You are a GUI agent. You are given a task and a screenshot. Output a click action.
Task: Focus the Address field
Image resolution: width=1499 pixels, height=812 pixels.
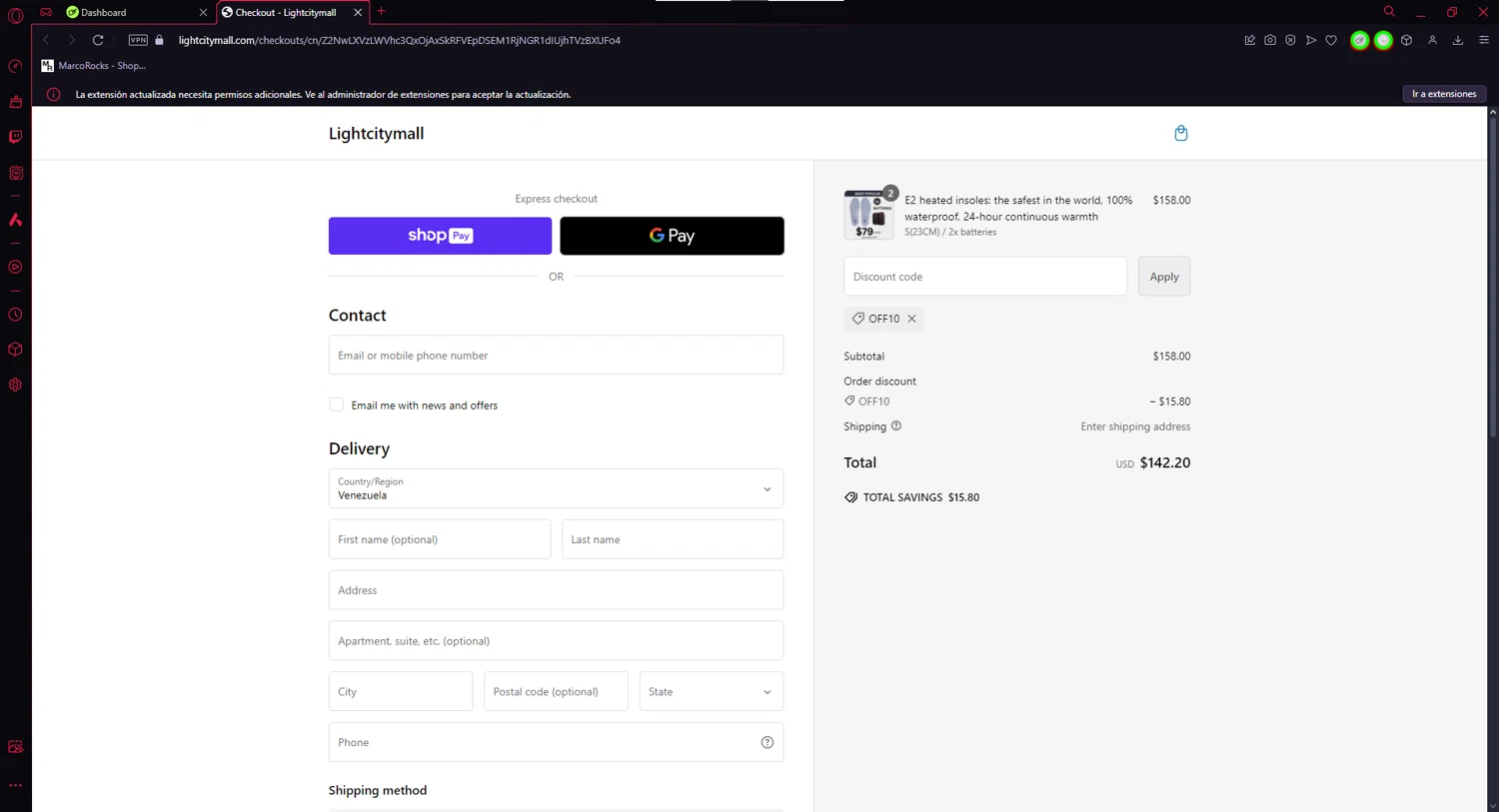click(556, 590)
